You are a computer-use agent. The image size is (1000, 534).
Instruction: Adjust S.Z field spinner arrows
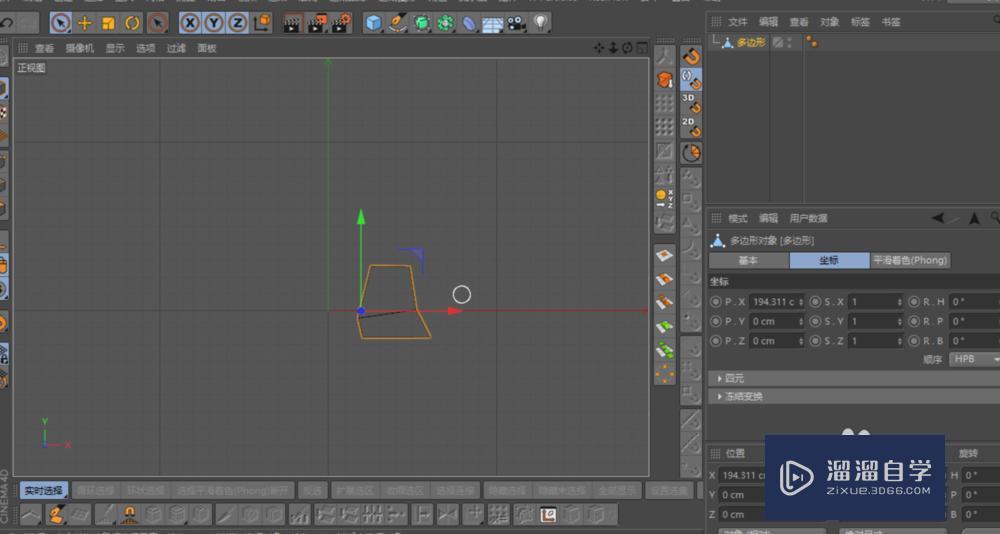(900, 341)
